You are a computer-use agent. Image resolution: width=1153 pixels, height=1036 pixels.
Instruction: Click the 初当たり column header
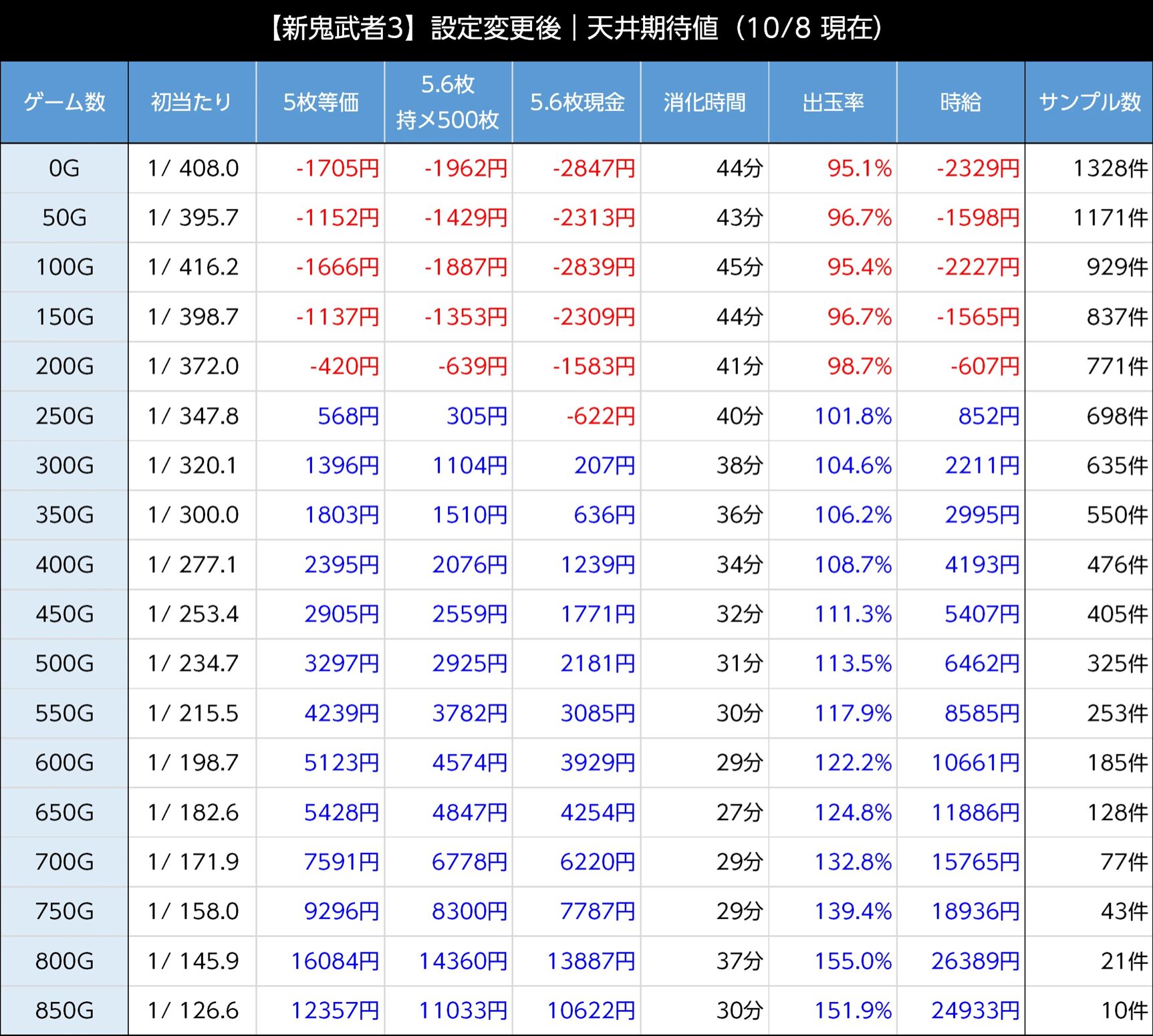coord(192,102)
